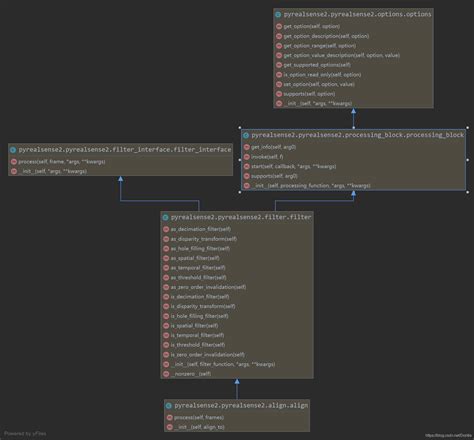This screenshot has width=474, height=440.
Task: Select the set_option(self, option, value) method
Action: point(319,84)
